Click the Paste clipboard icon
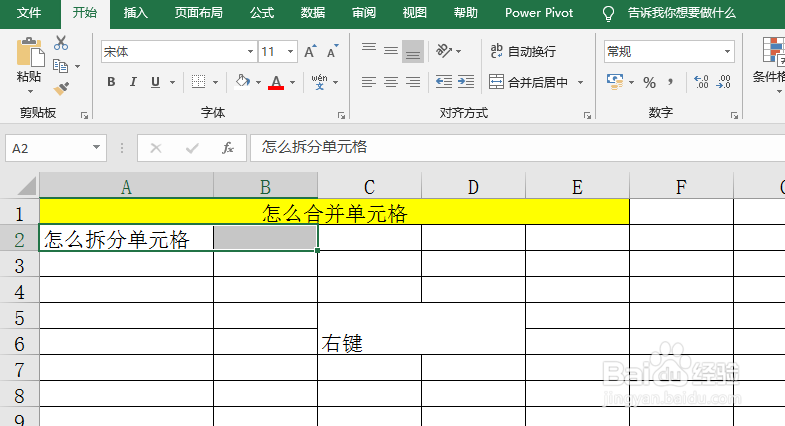 pyautogui.click(x=29, y=52)
